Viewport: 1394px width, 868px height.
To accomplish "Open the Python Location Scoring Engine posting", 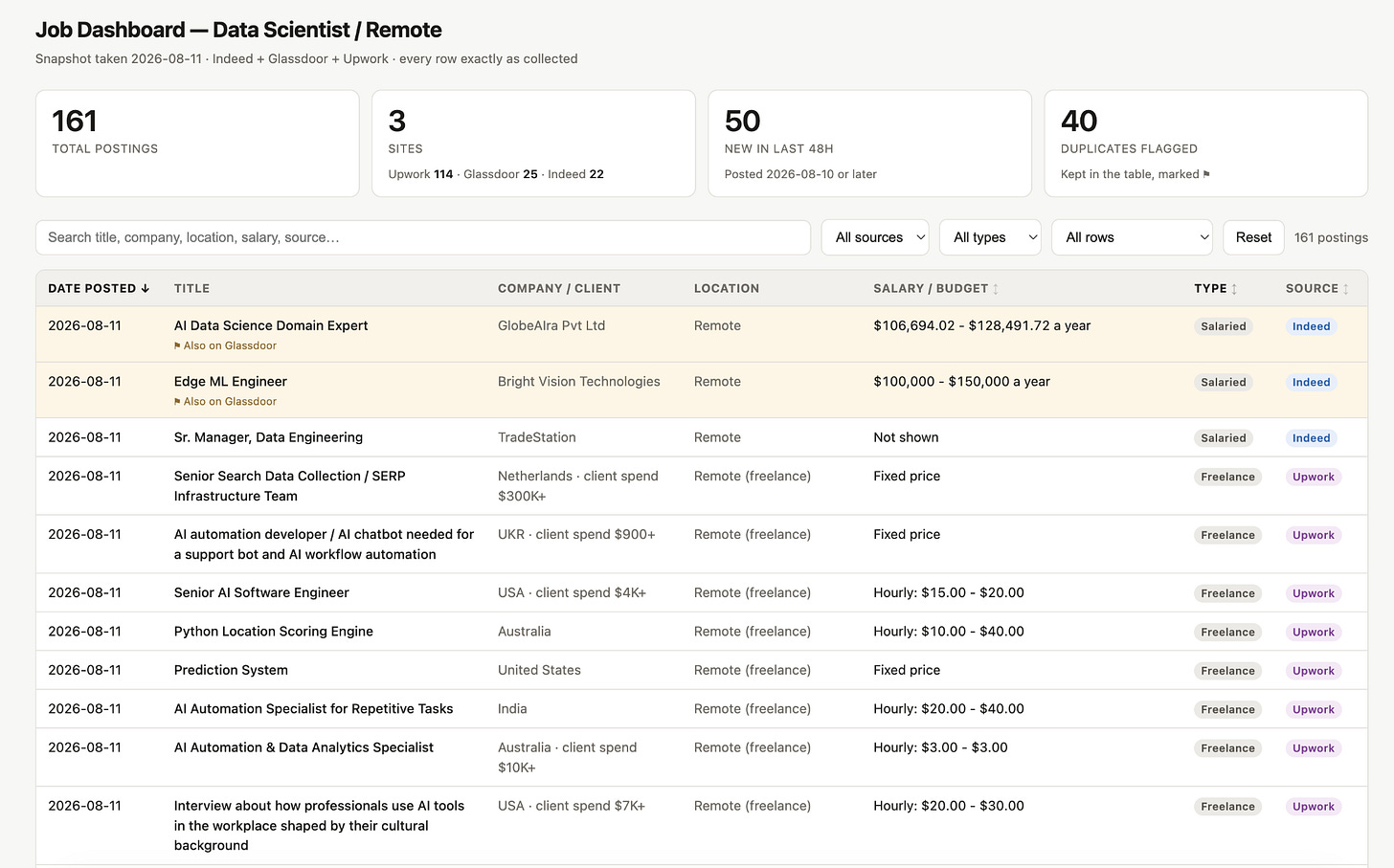I will [x=274, y=632].
